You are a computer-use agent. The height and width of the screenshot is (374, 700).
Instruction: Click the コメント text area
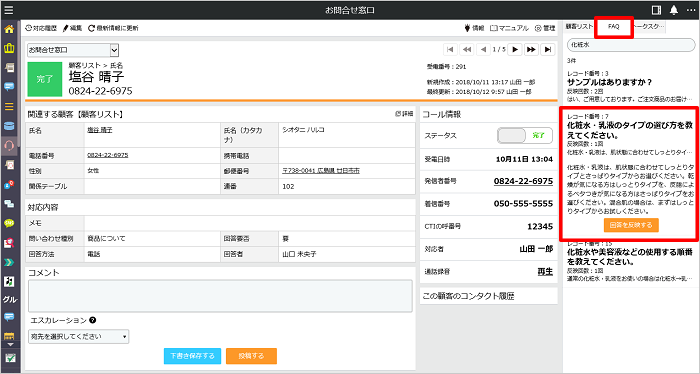point(220,295)
